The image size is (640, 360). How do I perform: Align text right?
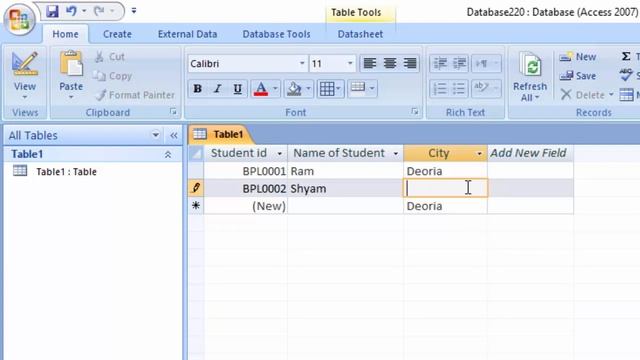coord(410,63)
